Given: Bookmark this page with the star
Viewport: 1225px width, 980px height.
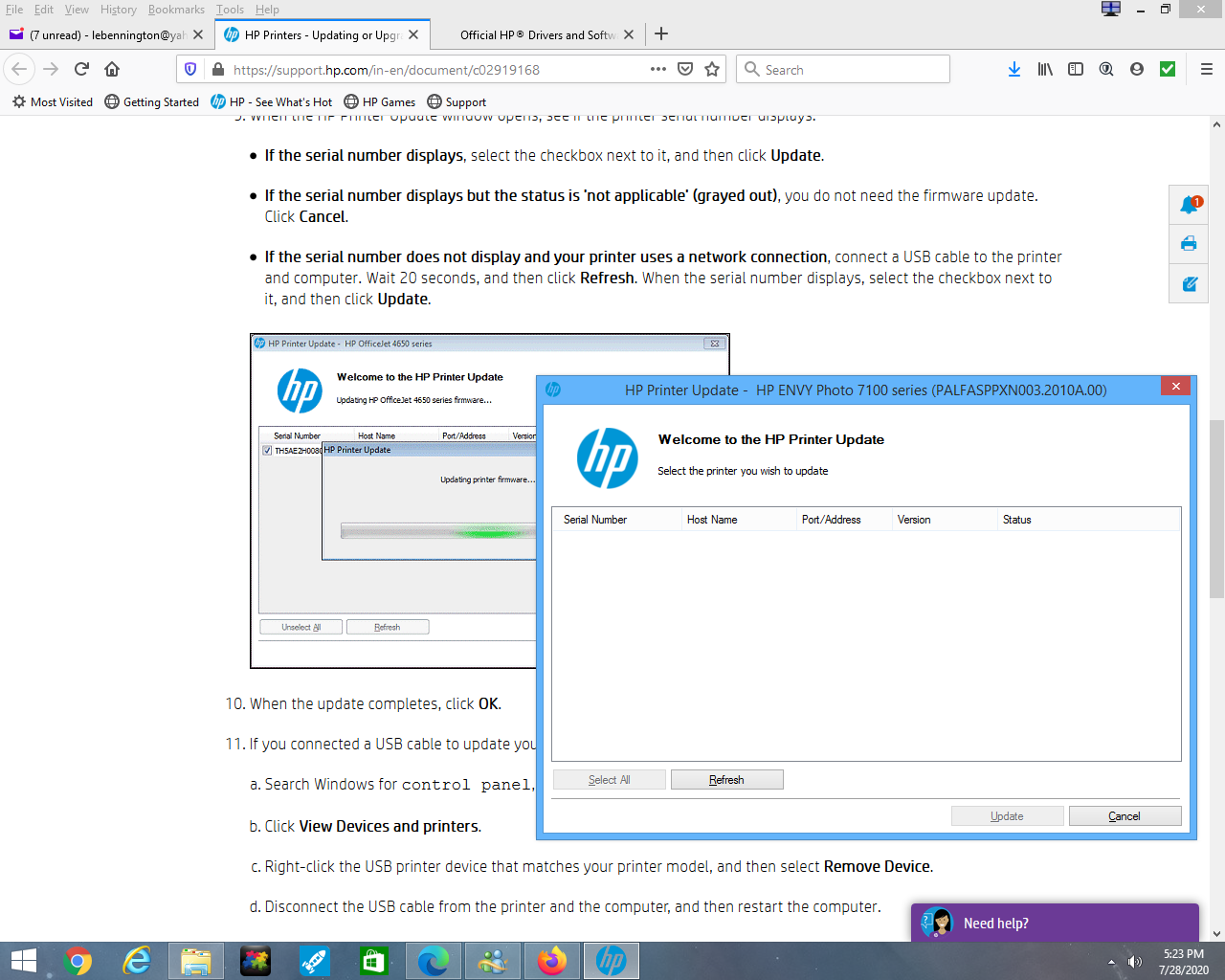Looking at the screenshot, I should (x=712, y=69).
